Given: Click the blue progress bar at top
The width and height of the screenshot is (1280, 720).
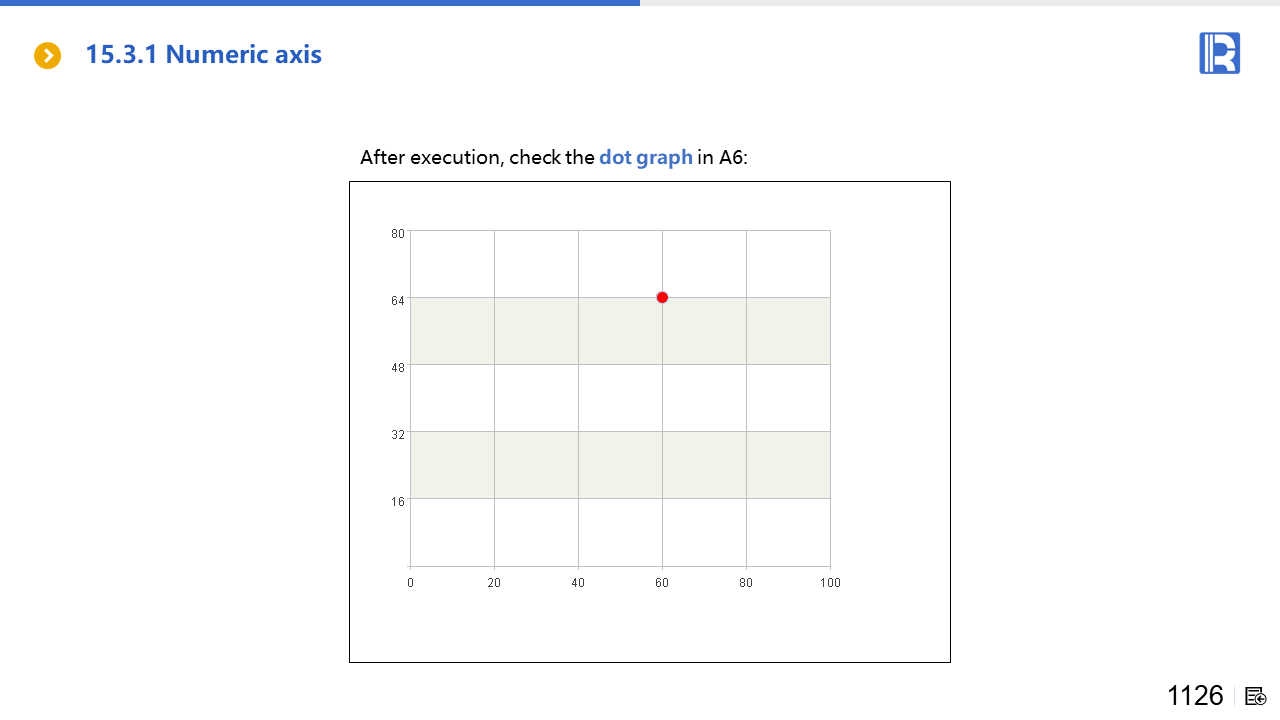Looking at the screenshot, I should tap(320, 3).
